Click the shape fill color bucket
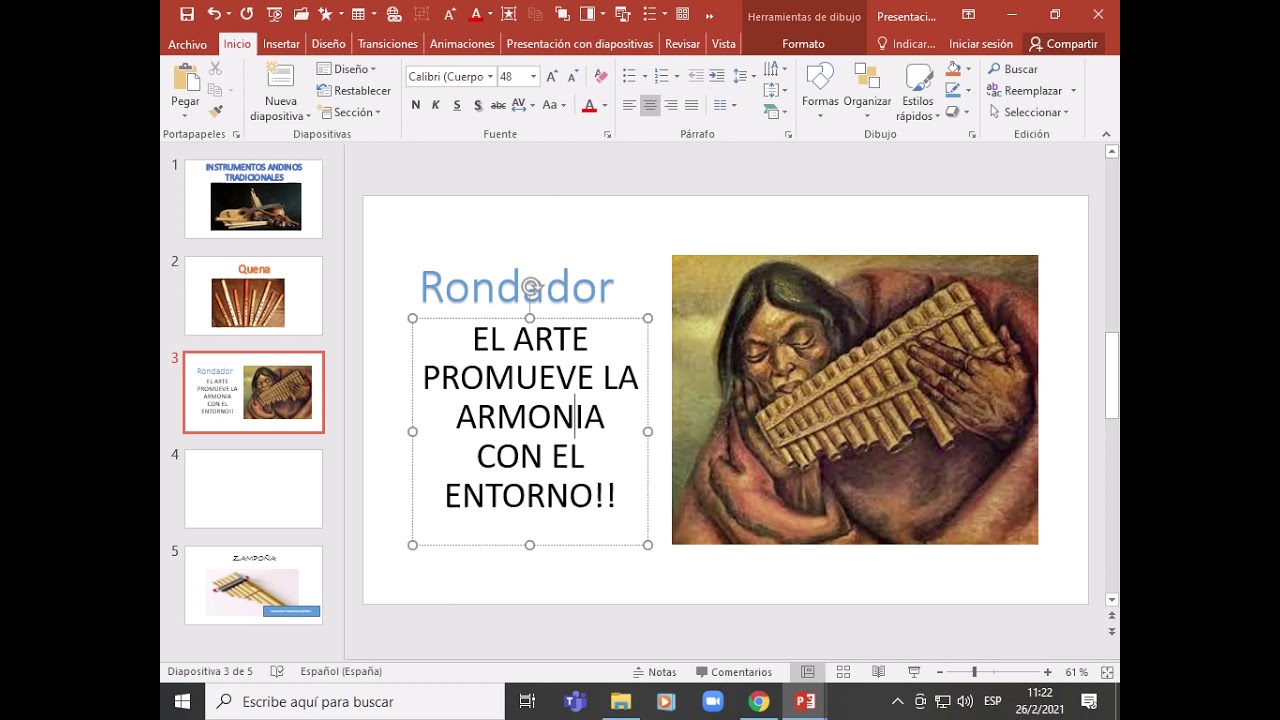Image resolution: width=1280 pixels, height=720 pixels. pos(953,69)
